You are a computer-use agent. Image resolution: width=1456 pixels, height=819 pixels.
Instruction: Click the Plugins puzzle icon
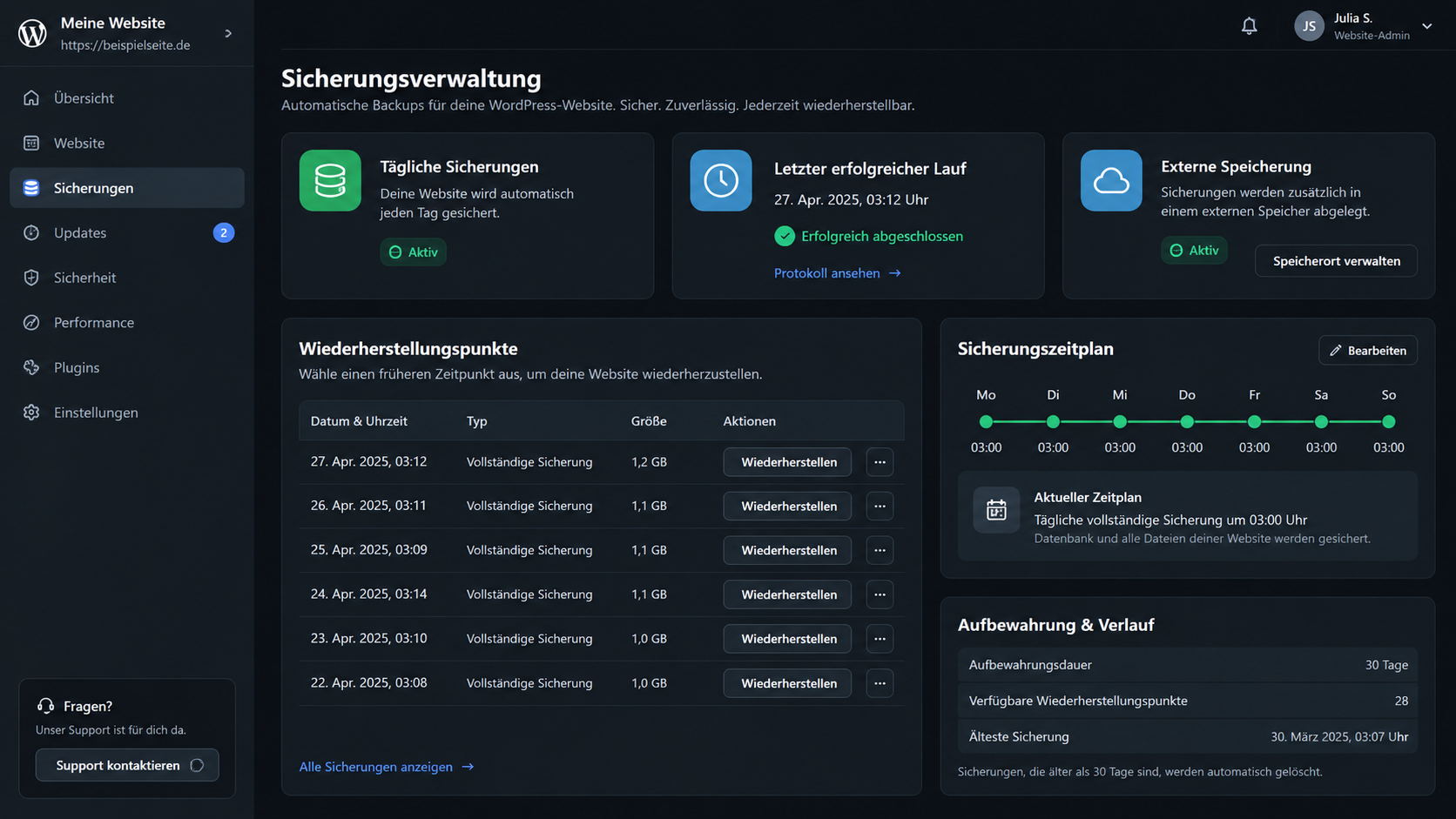(x=31, y=367)
